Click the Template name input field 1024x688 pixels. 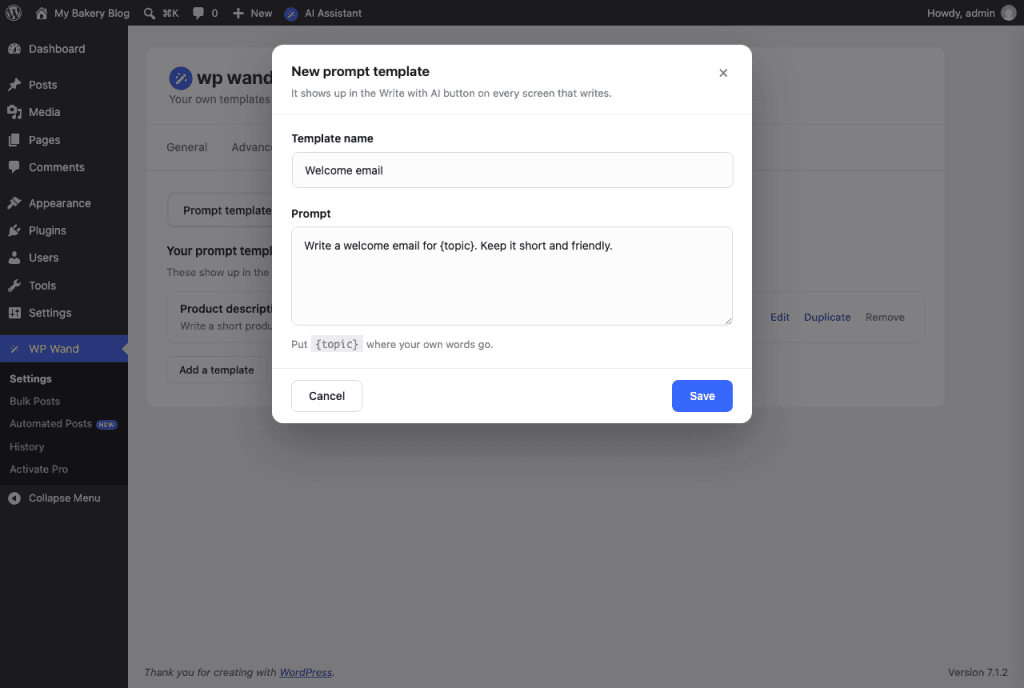point(512,170)
